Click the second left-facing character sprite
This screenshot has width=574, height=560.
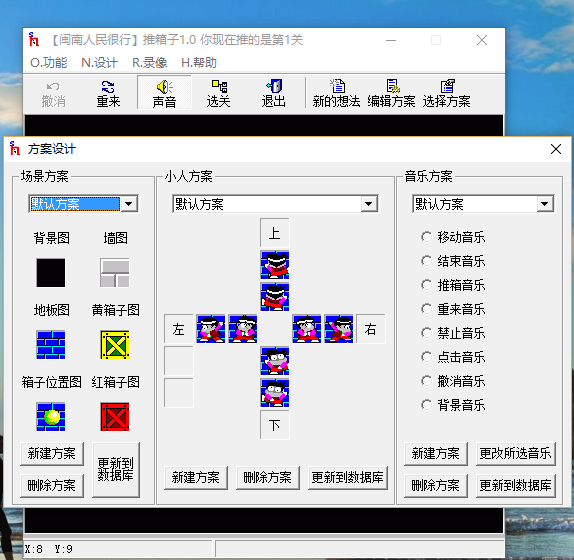(x=243, y=328)
